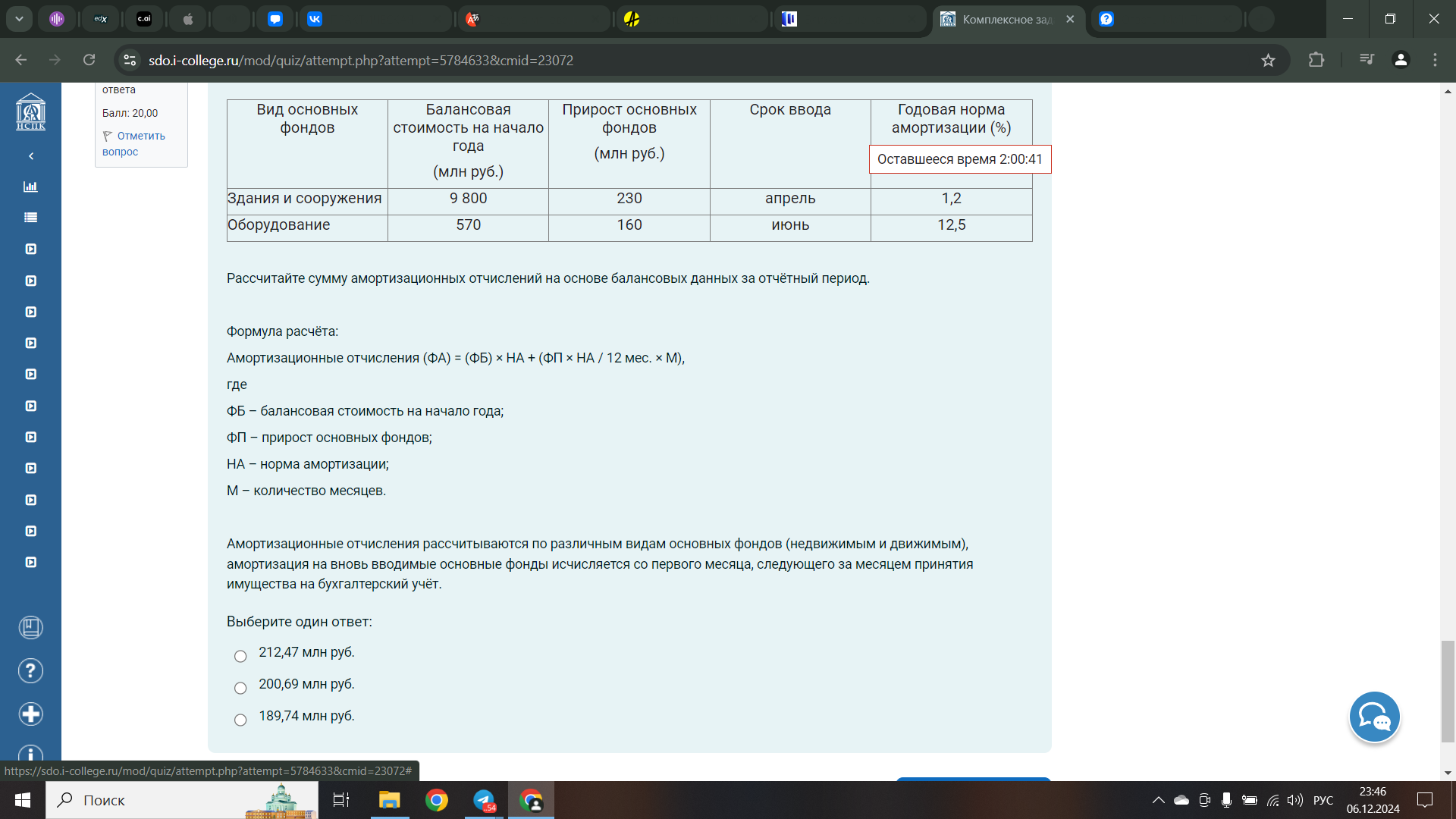
Task: Go back to previous page
Action: [x=21, y=60]
